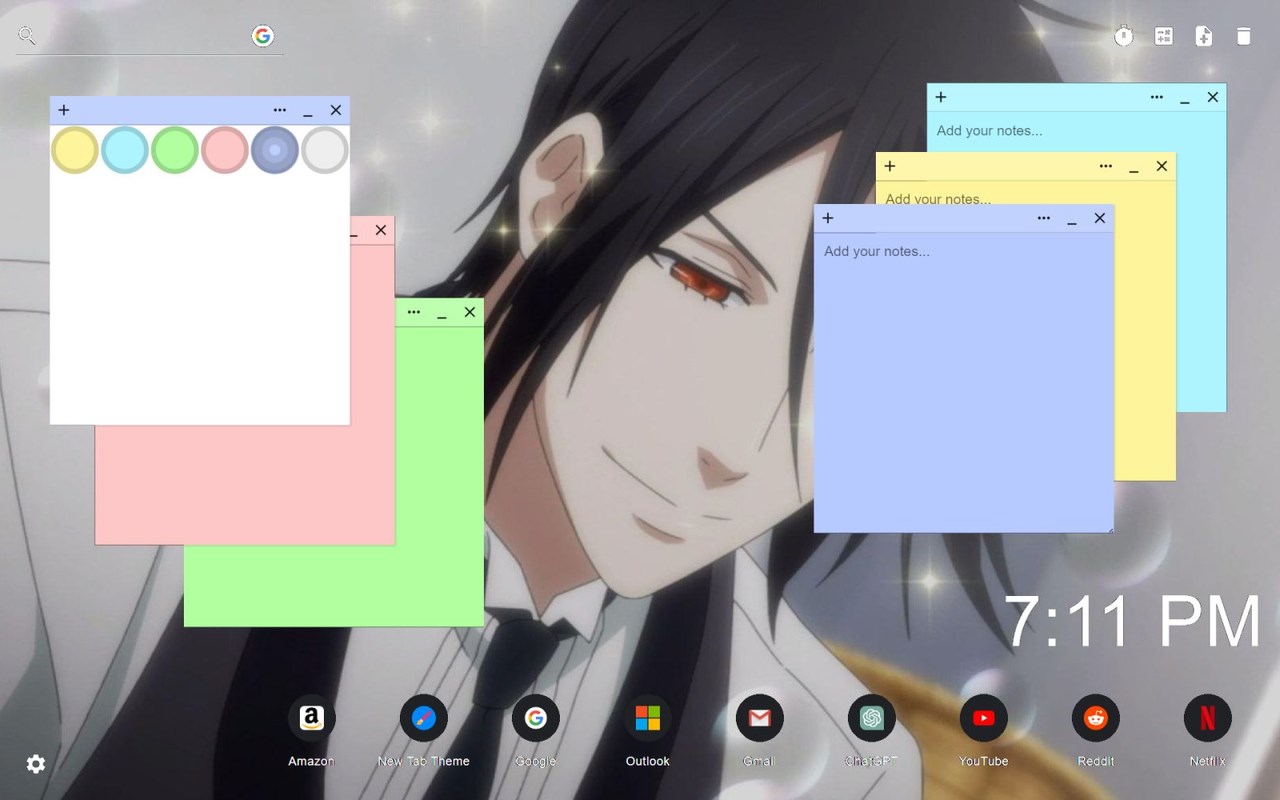Close the pink sticky note
1280x800 pixels.
tap(381, 230)
